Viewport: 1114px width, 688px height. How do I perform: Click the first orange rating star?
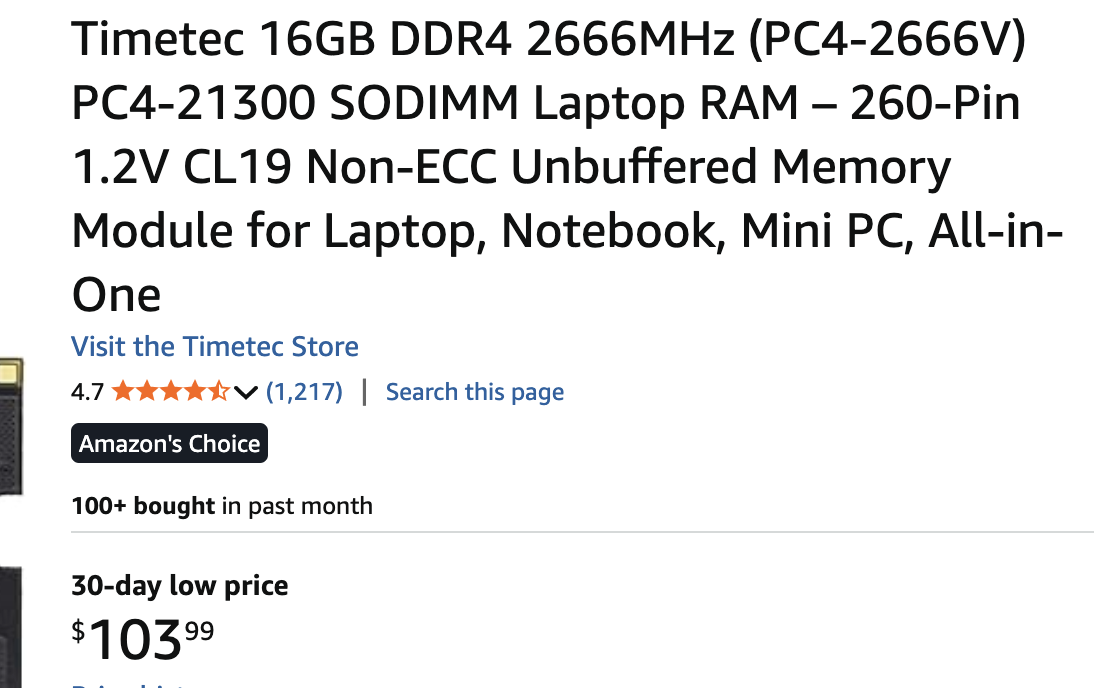pos(123,392)
